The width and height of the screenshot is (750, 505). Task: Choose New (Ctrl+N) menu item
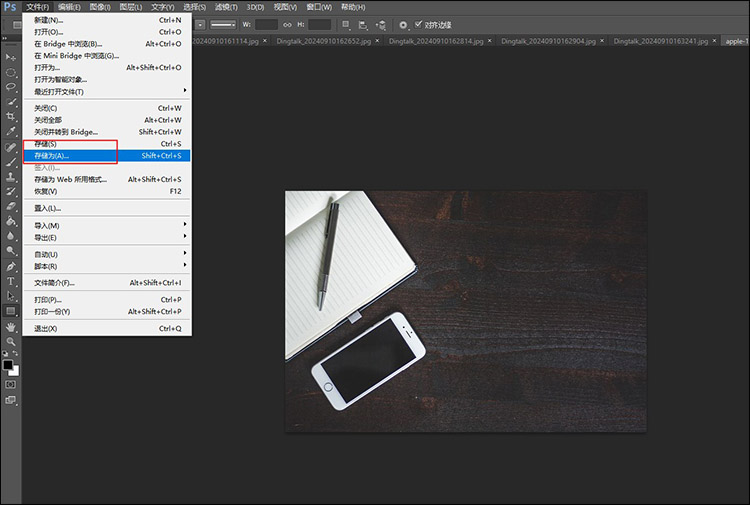tap(107, 20)
